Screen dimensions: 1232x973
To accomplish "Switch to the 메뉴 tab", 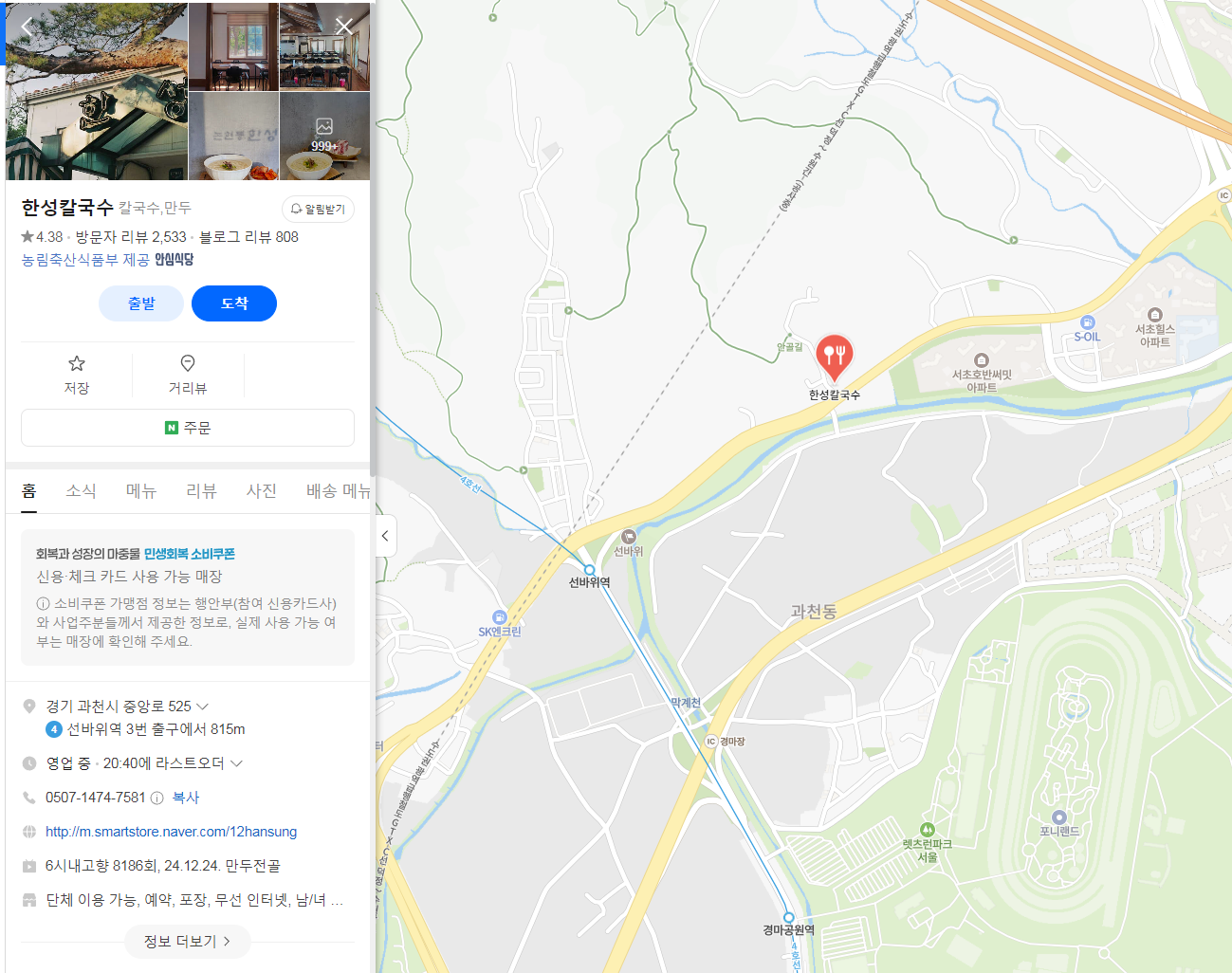I will 140,490.
